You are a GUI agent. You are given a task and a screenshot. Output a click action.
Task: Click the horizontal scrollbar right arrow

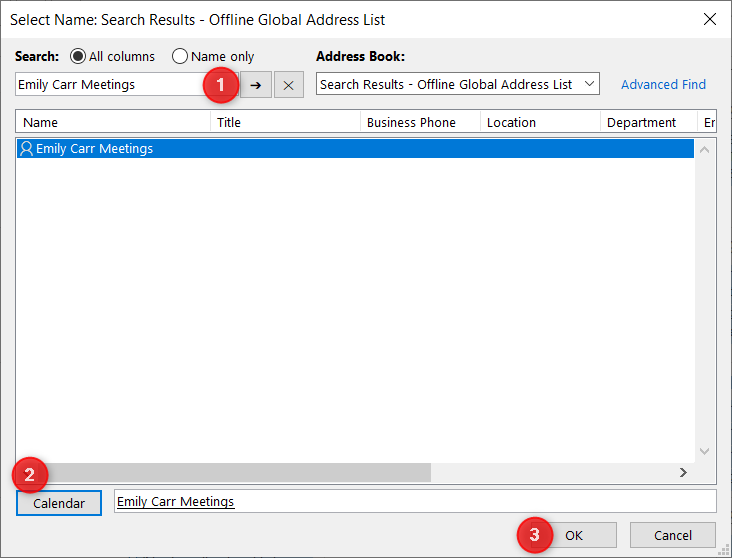683,473
